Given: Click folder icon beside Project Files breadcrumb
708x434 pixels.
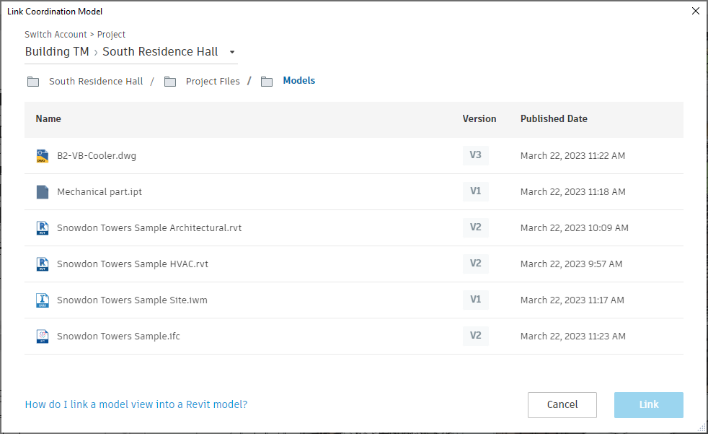Looking at the screenshot, I should (x=170, y=81).
